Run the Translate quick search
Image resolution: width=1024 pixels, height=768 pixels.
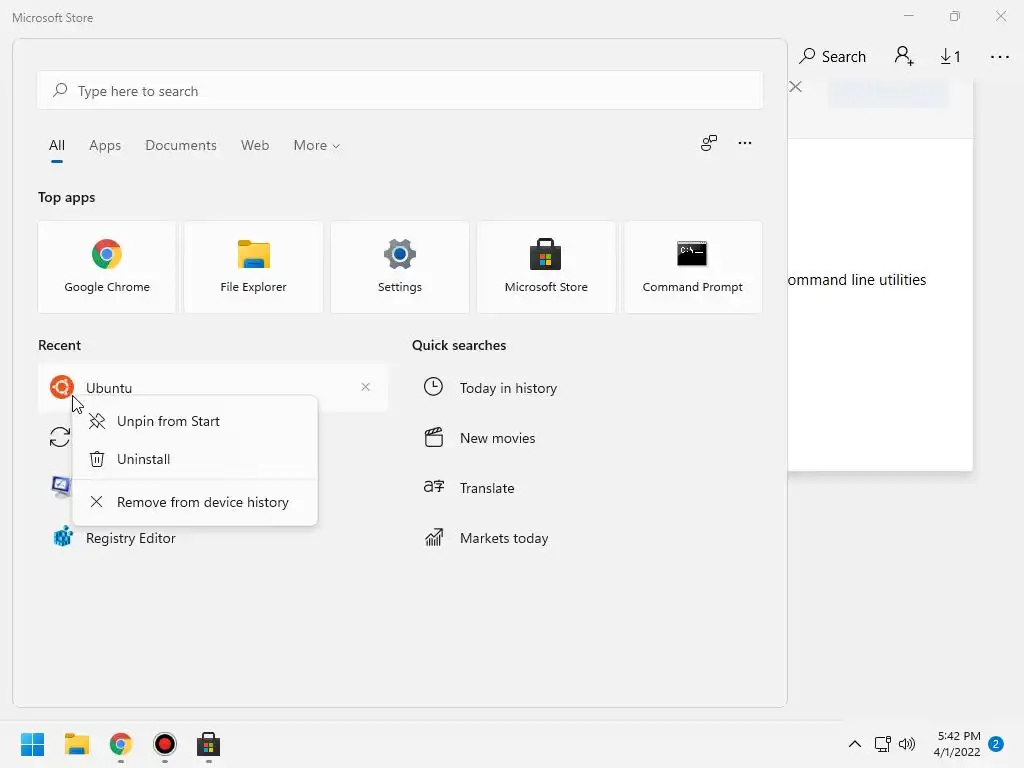coord(487,488)
